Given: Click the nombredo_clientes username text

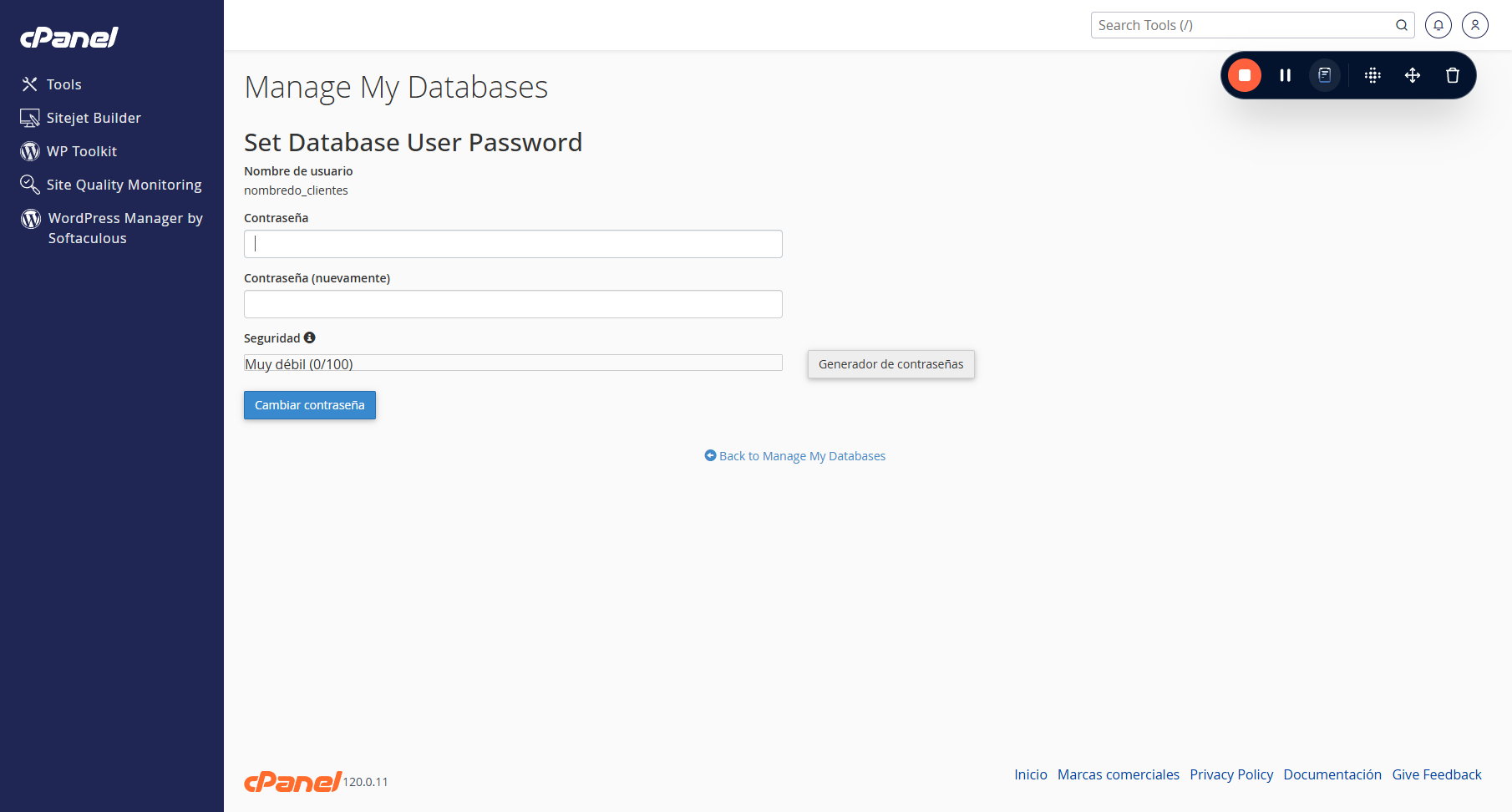Looking at the screenshot, I should coord(296,190).
